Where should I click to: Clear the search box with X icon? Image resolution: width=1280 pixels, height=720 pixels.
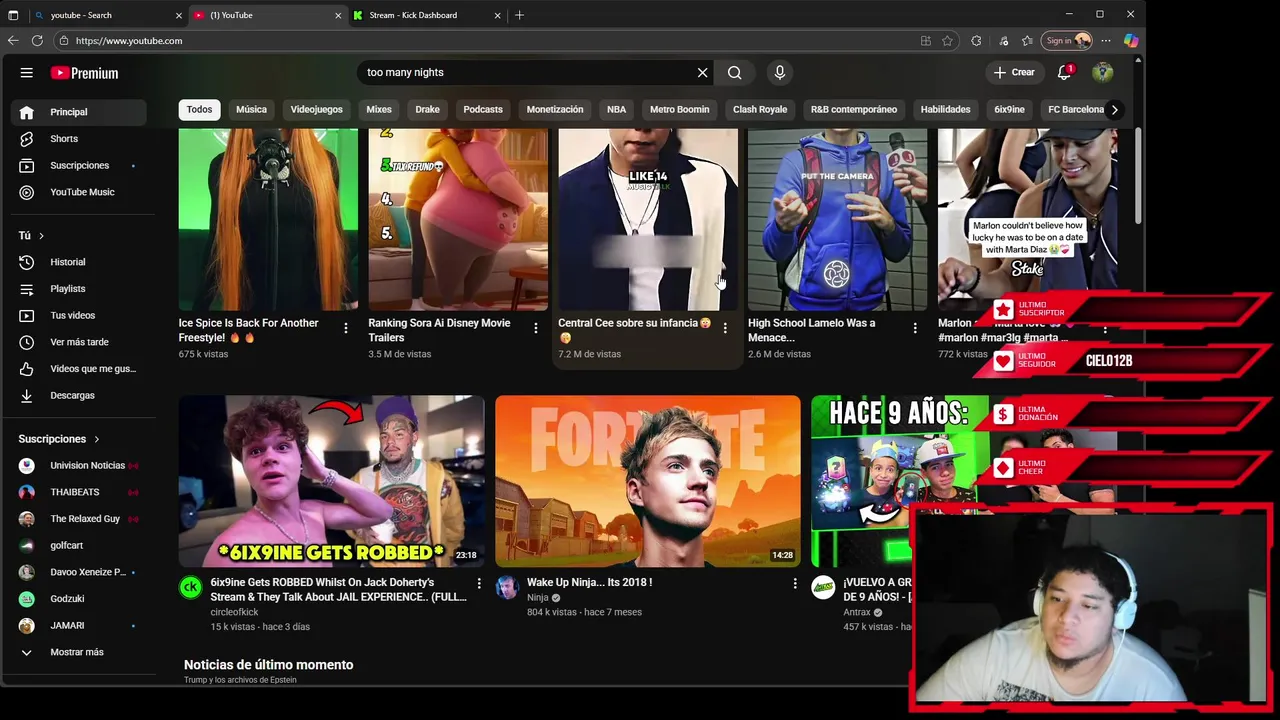point(702,72)
